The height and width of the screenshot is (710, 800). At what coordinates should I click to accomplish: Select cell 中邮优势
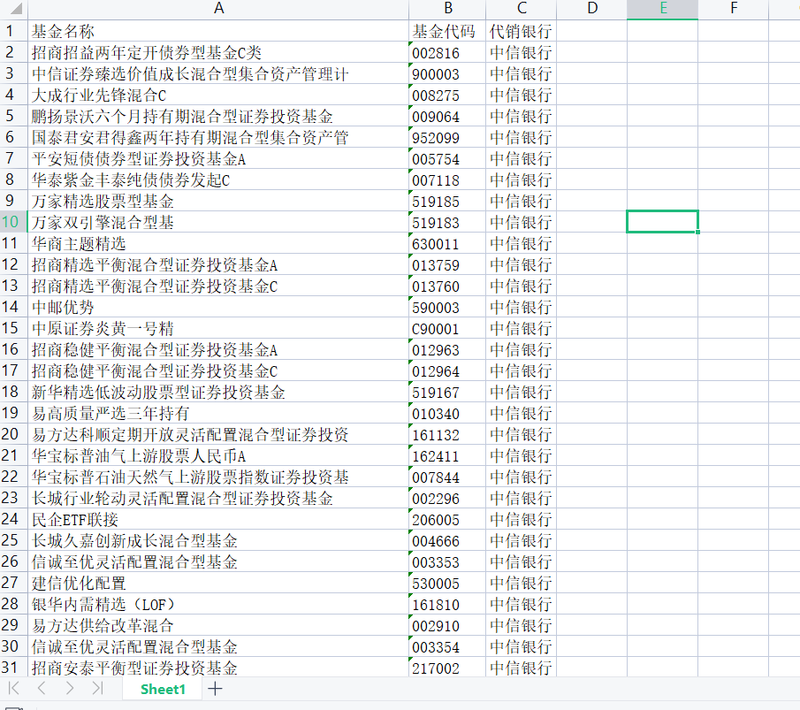[x=218, y=307]
